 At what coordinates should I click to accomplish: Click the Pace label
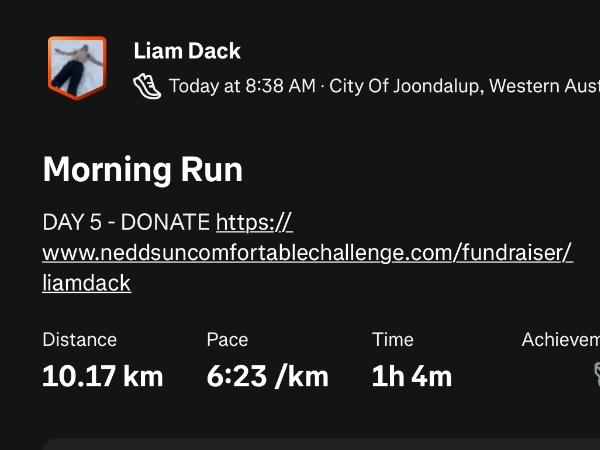coord(227,340)
